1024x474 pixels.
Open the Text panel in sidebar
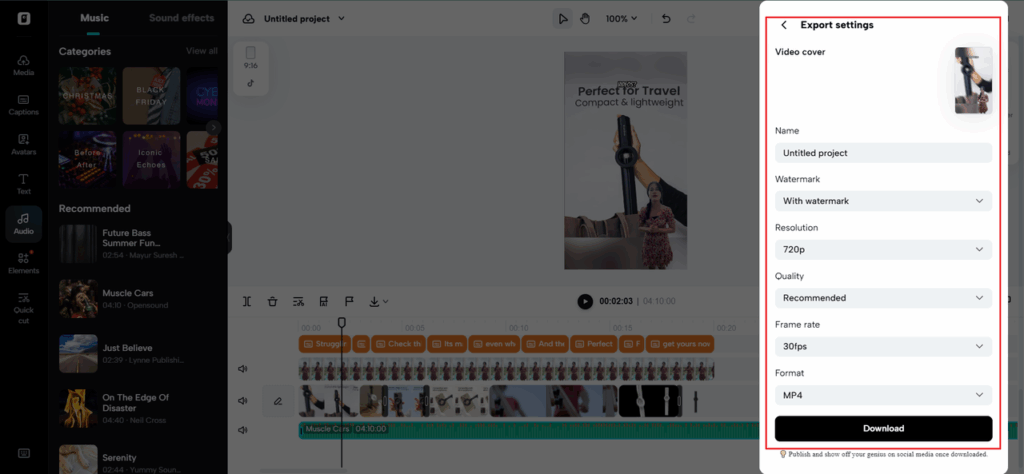(x=24, y=184)
